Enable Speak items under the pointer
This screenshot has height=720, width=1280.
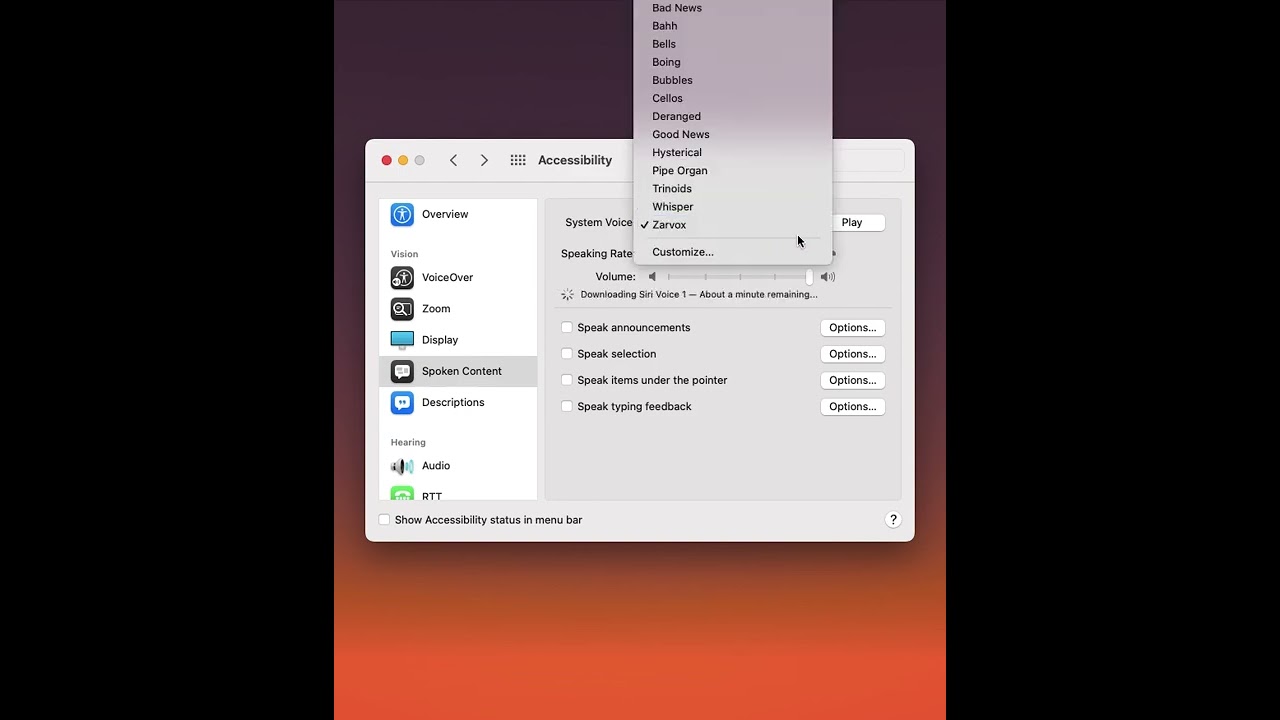pos(567,380)
